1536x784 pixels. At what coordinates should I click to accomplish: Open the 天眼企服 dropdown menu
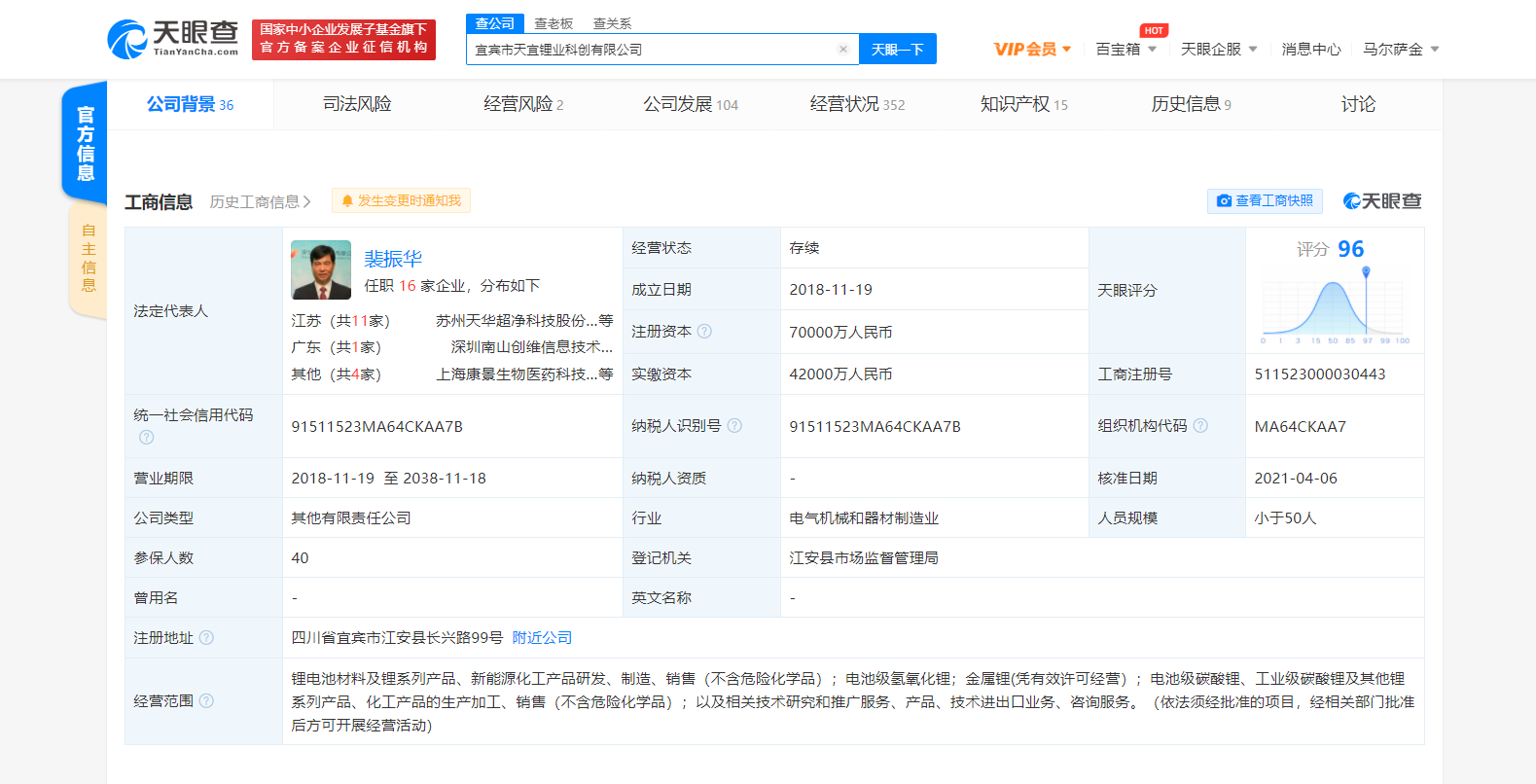point(1219,50)
